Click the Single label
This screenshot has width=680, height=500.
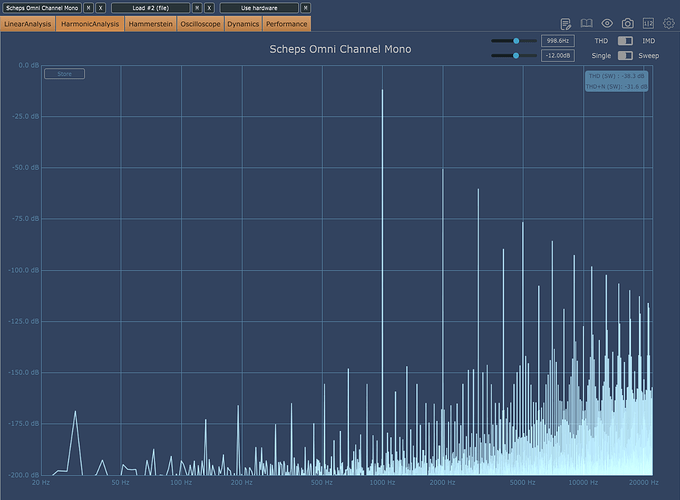click(601, 56)
